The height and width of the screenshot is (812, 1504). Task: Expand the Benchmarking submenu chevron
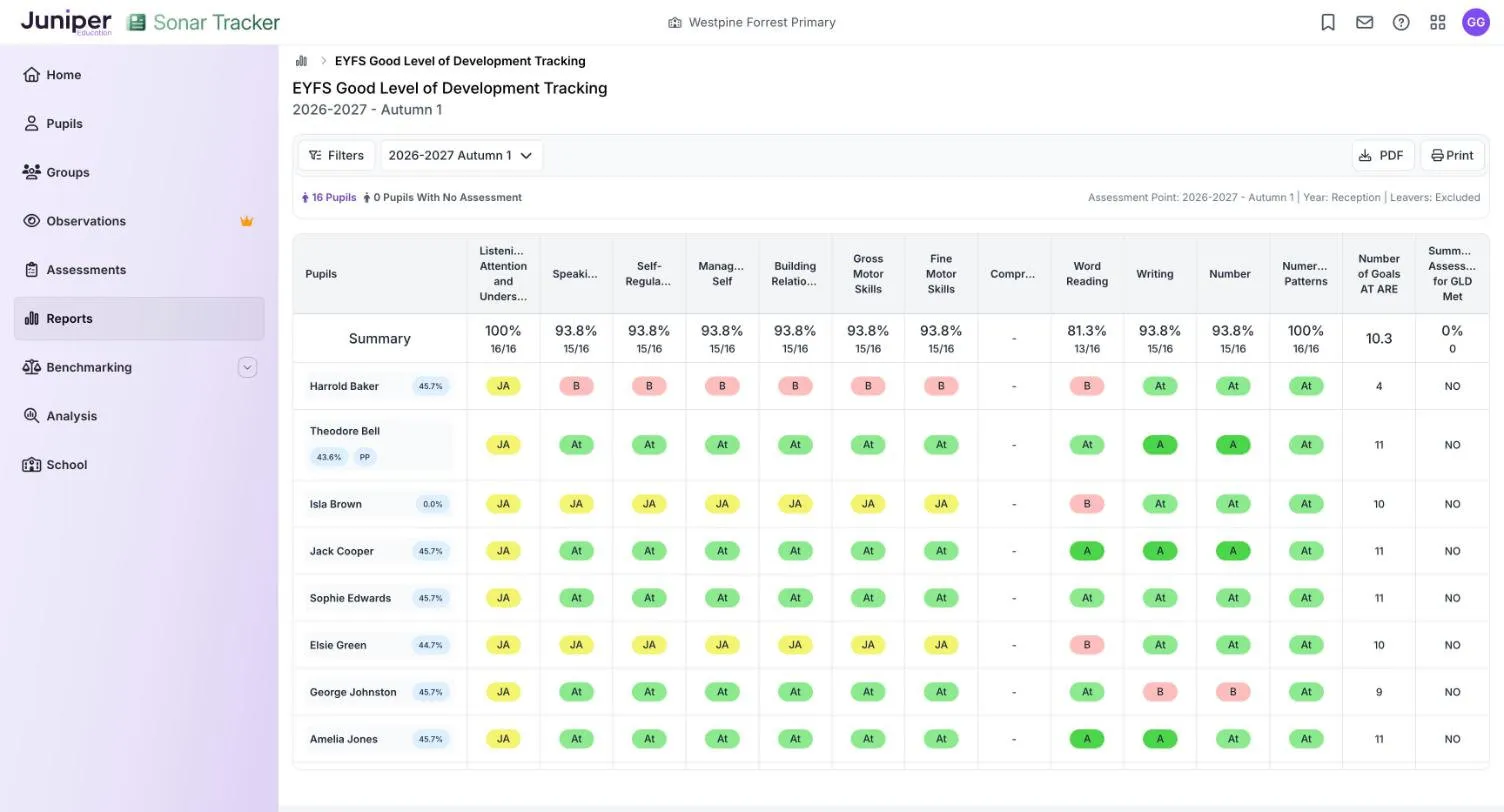pos(247,367)
